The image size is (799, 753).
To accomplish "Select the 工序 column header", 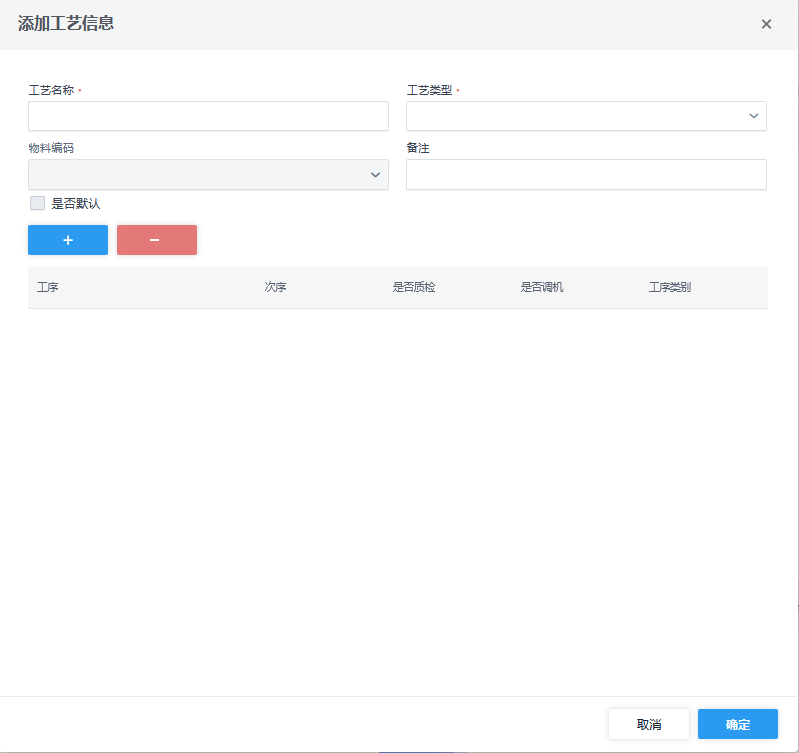I will (48, 287).
